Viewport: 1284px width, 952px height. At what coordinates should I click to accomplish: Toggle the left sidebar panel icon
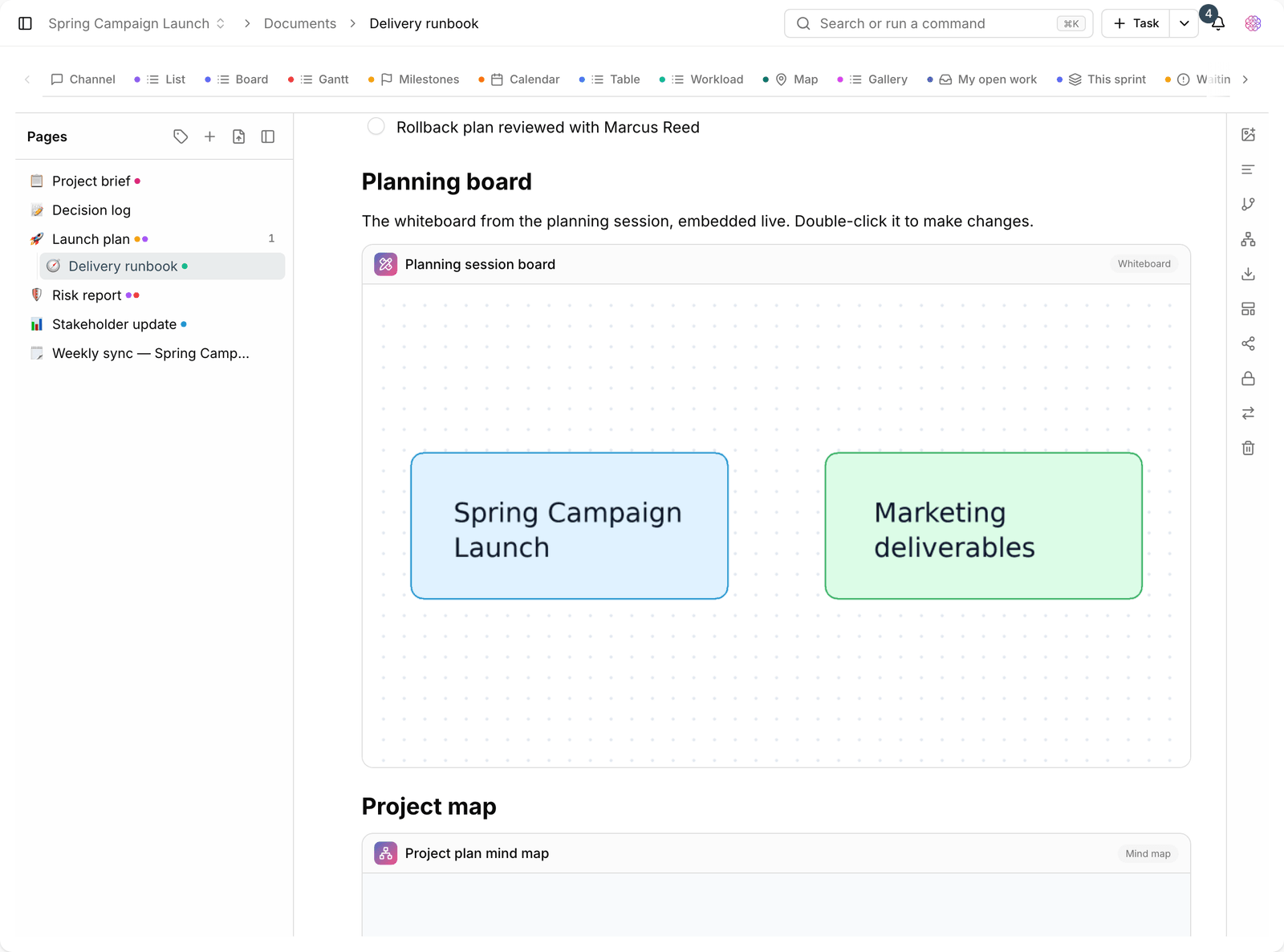coord(25,23)
